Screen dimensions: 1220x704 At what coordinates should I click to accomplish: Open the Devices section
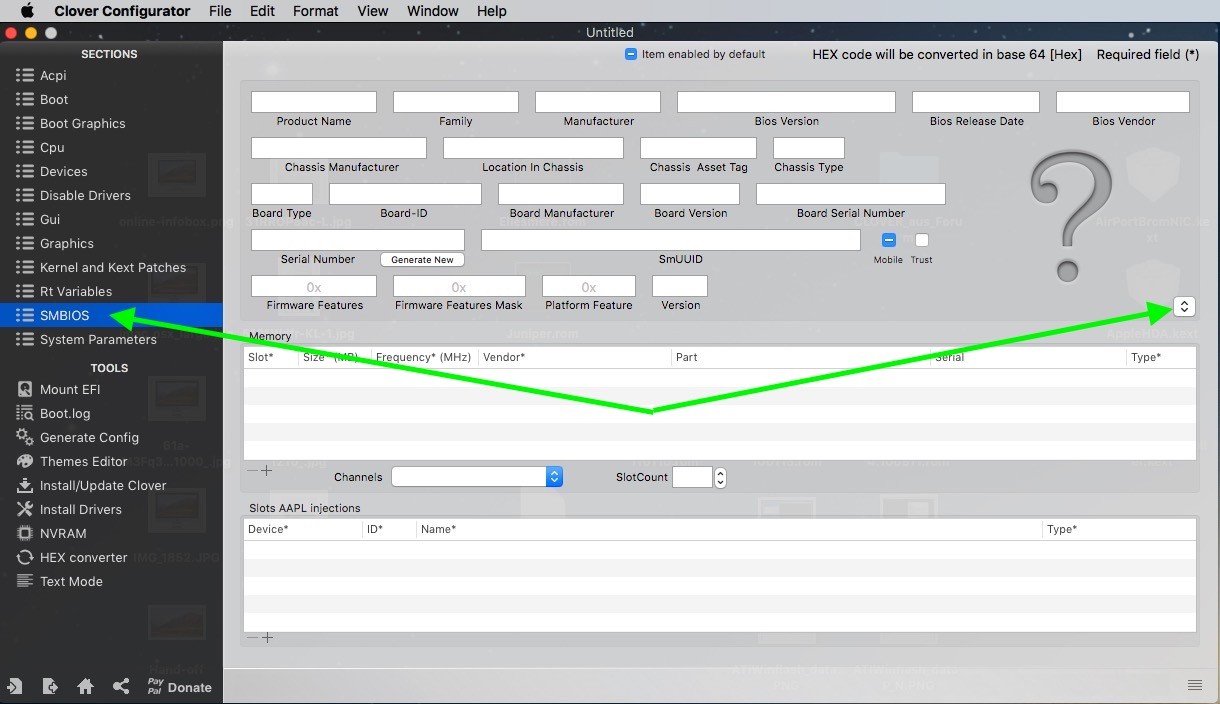click(x=63, y=171)
